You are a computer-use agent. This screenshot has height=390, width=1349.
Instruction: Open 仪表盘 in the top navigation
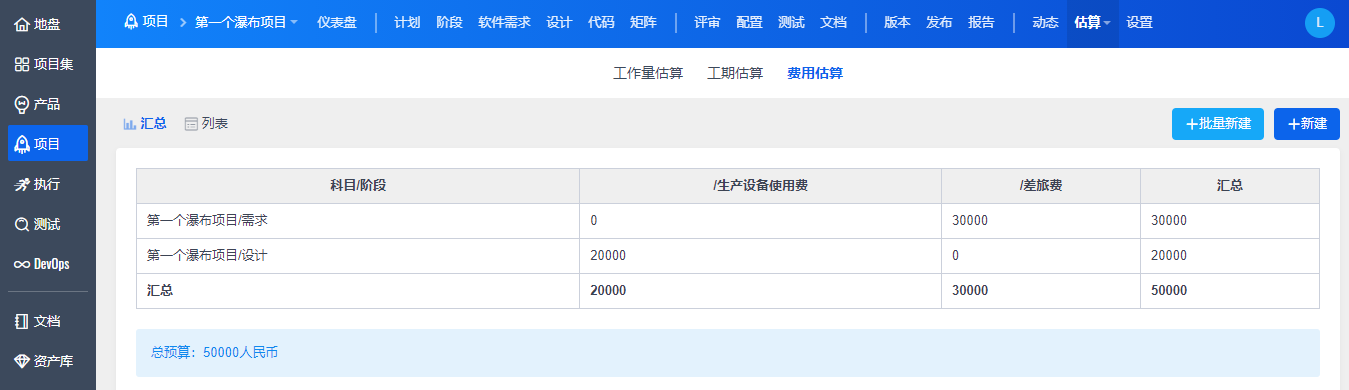pyautogui.click(x=337, y=22)
